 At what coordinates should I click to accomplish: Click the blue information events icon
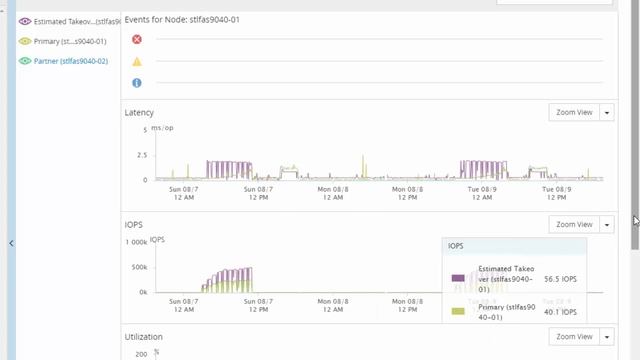[x=137, y=83]
